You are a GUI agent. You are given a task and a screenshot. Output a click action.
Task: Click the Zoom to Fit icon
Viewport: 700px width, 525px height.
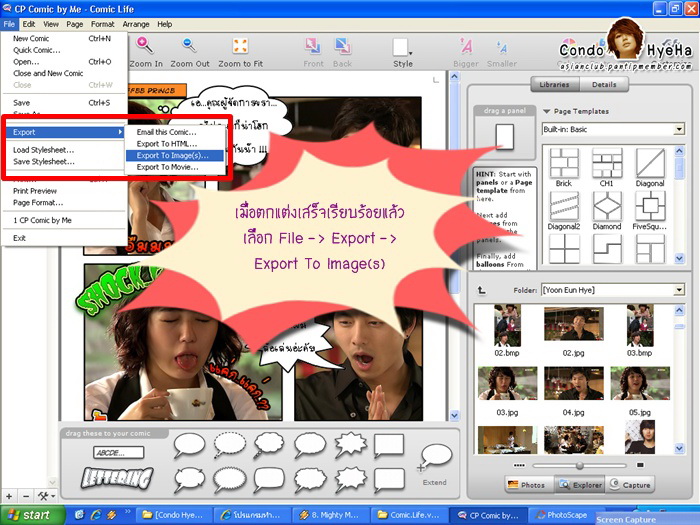click(x=240, y=46)
